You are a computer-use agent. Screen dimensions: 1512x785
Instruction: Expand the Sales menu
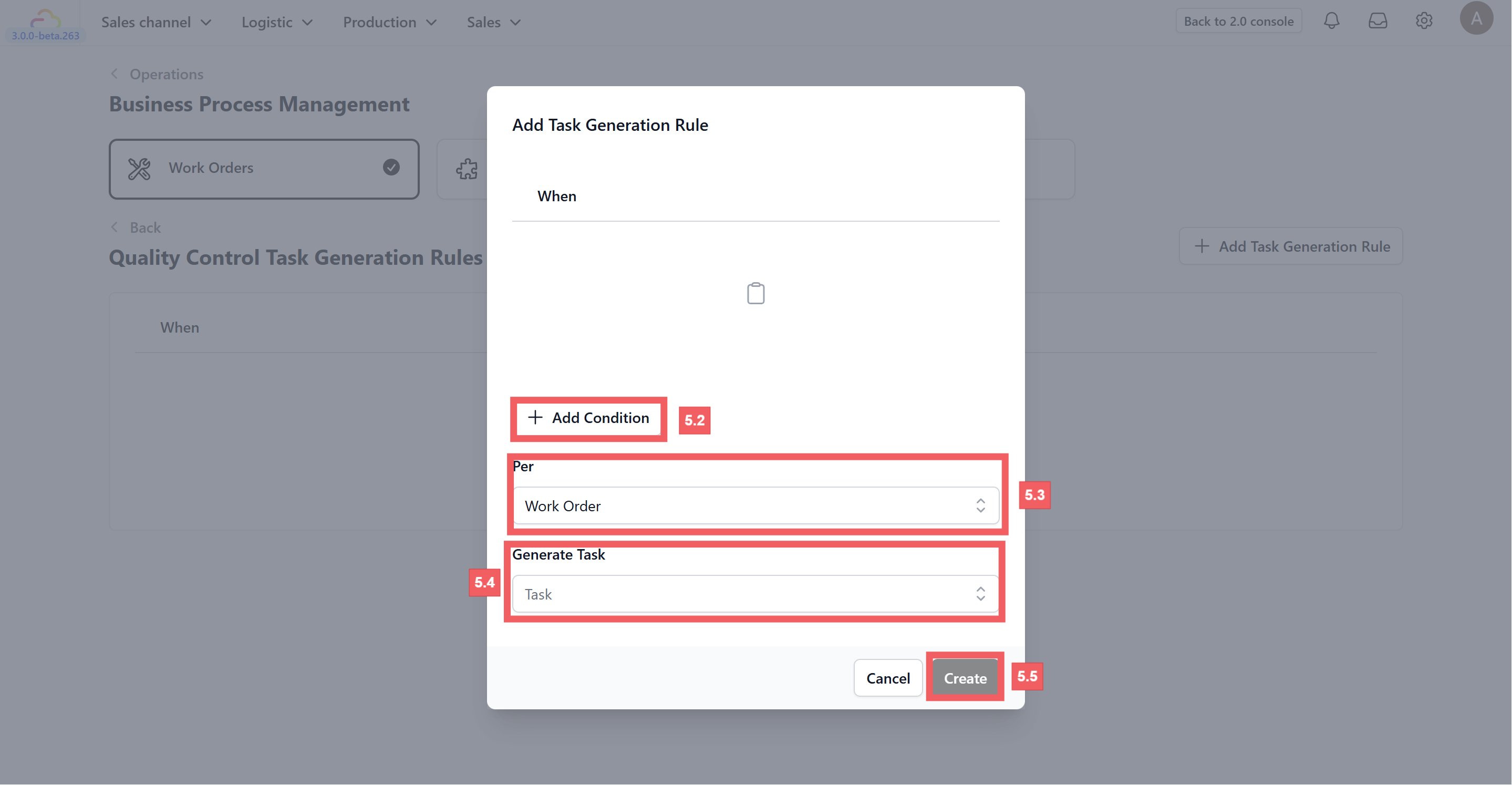(494, 22)
